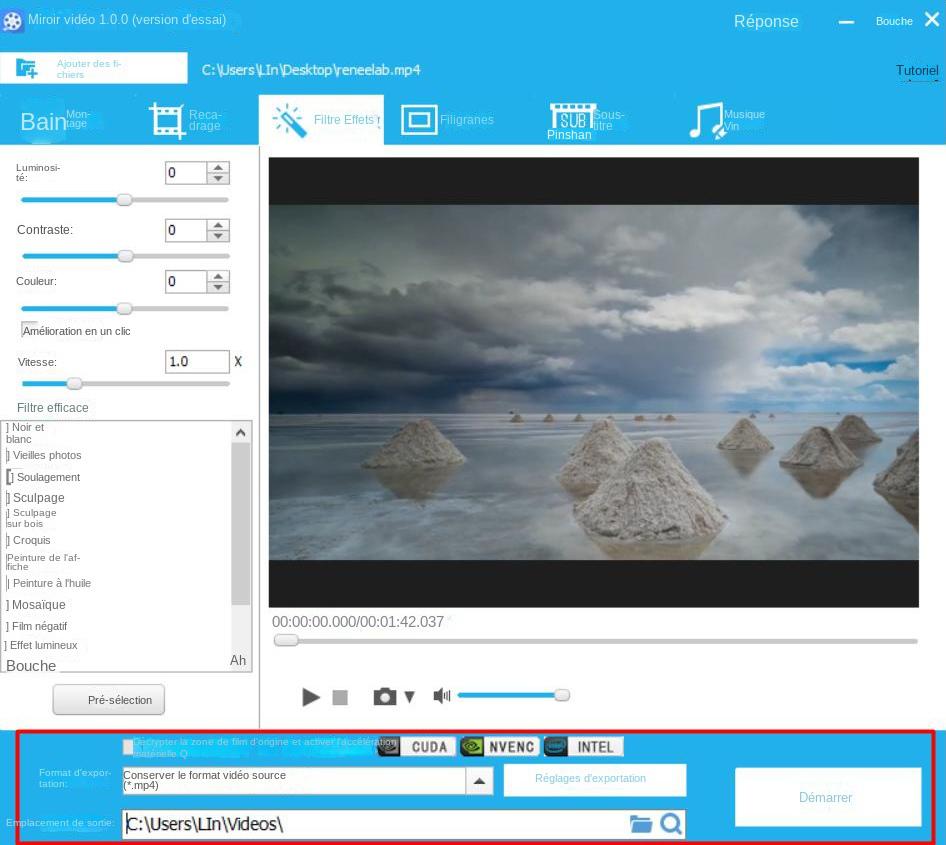
Task: Increase Luminosité with the up stepper
Action: pos(219,167)
